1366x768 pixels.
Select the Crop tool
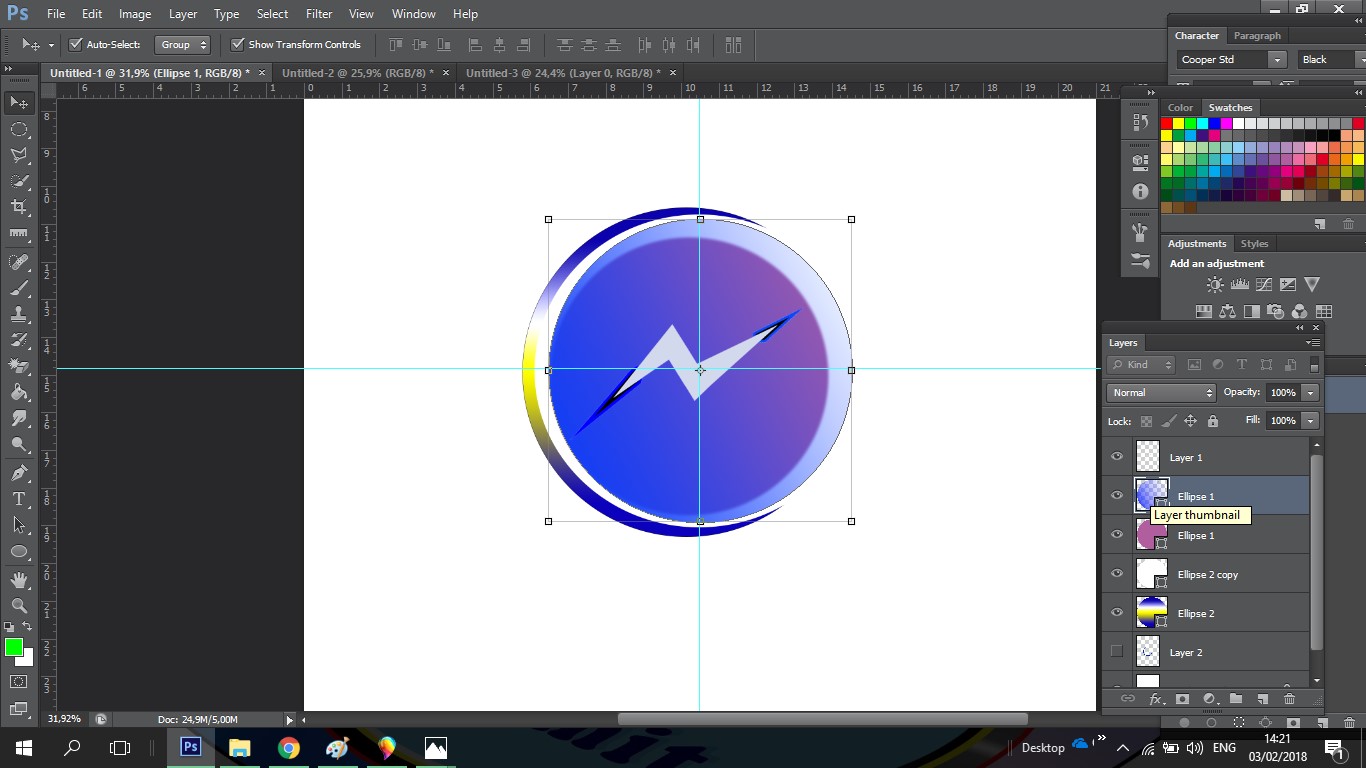click(x=19, y=207)
